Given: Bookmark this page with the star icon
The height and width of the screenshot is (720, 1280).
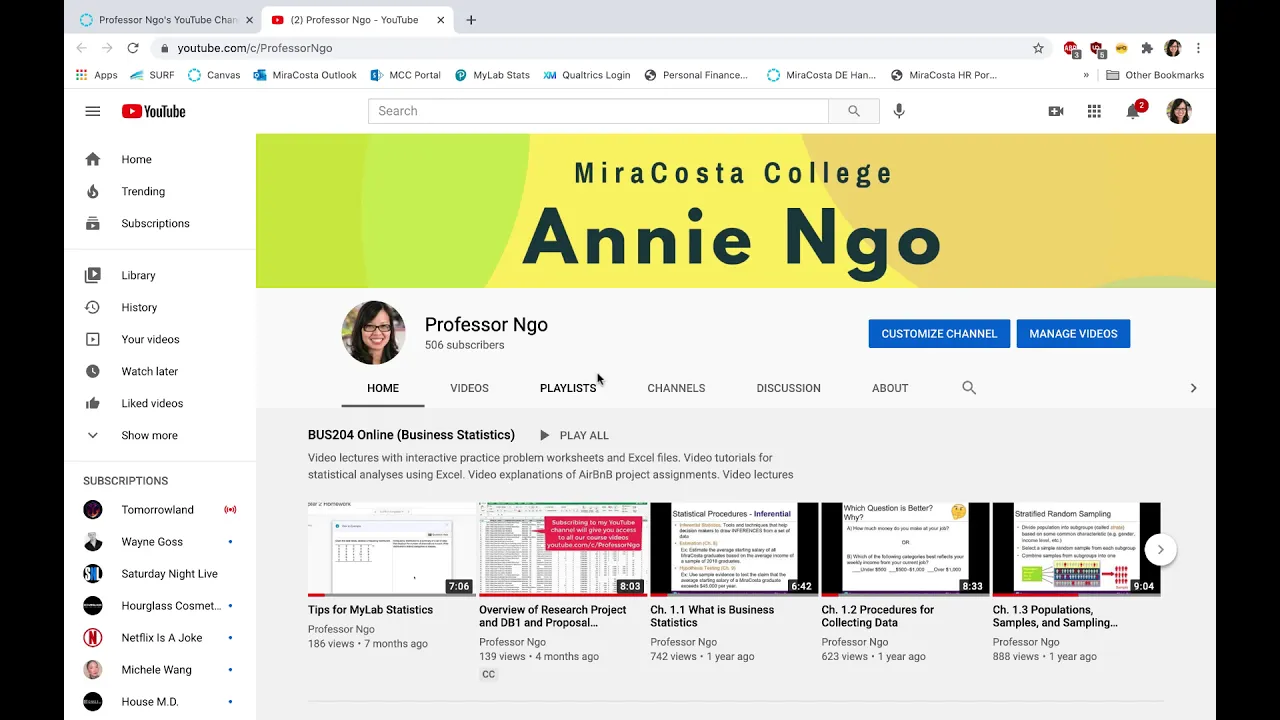Looking at the screenshot, I should (x=1038, y=48).
